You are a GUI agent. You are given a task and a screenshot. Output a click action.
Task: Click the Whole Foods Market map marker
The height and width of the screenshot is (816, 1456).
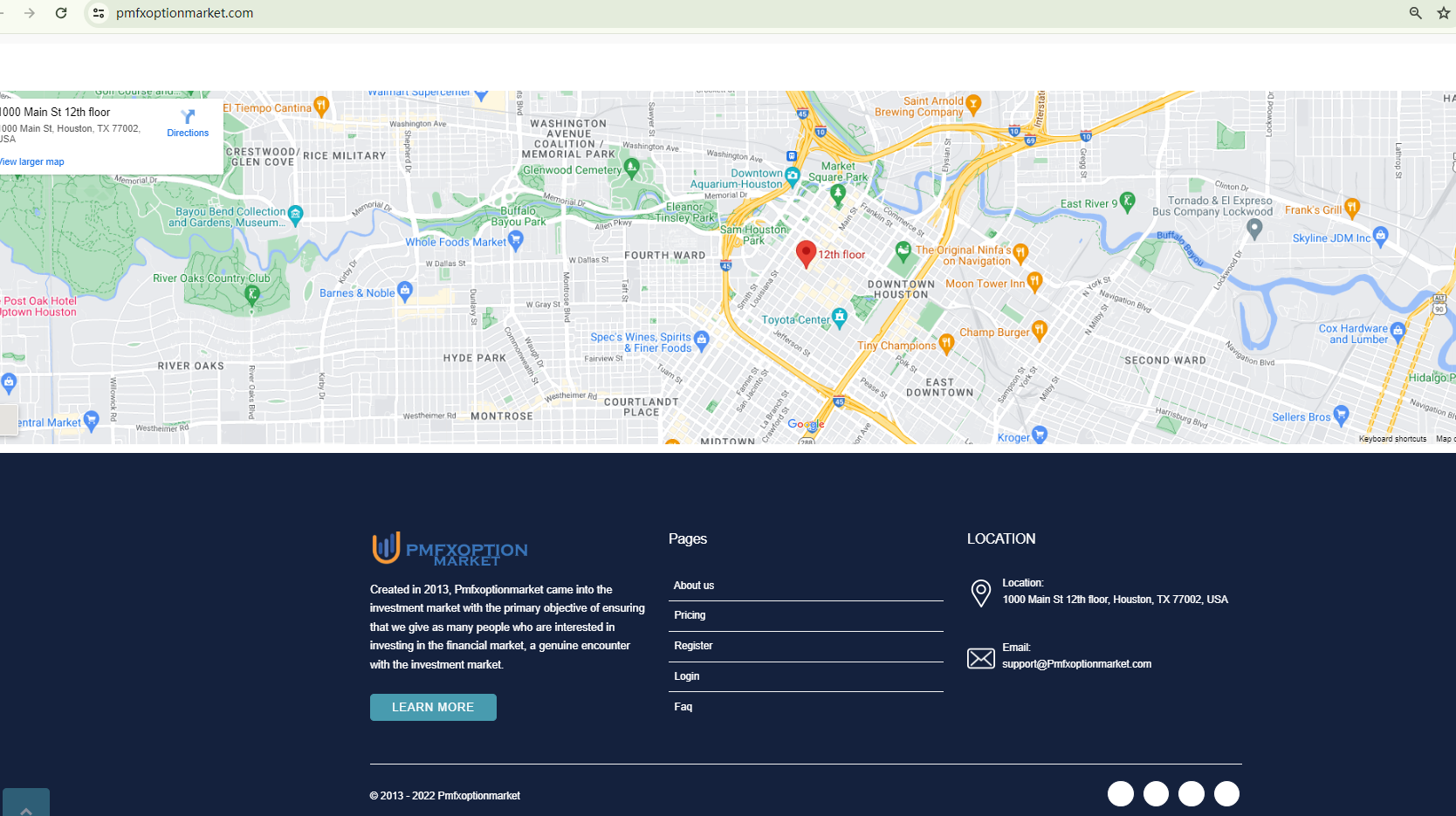tap(516, 241)
